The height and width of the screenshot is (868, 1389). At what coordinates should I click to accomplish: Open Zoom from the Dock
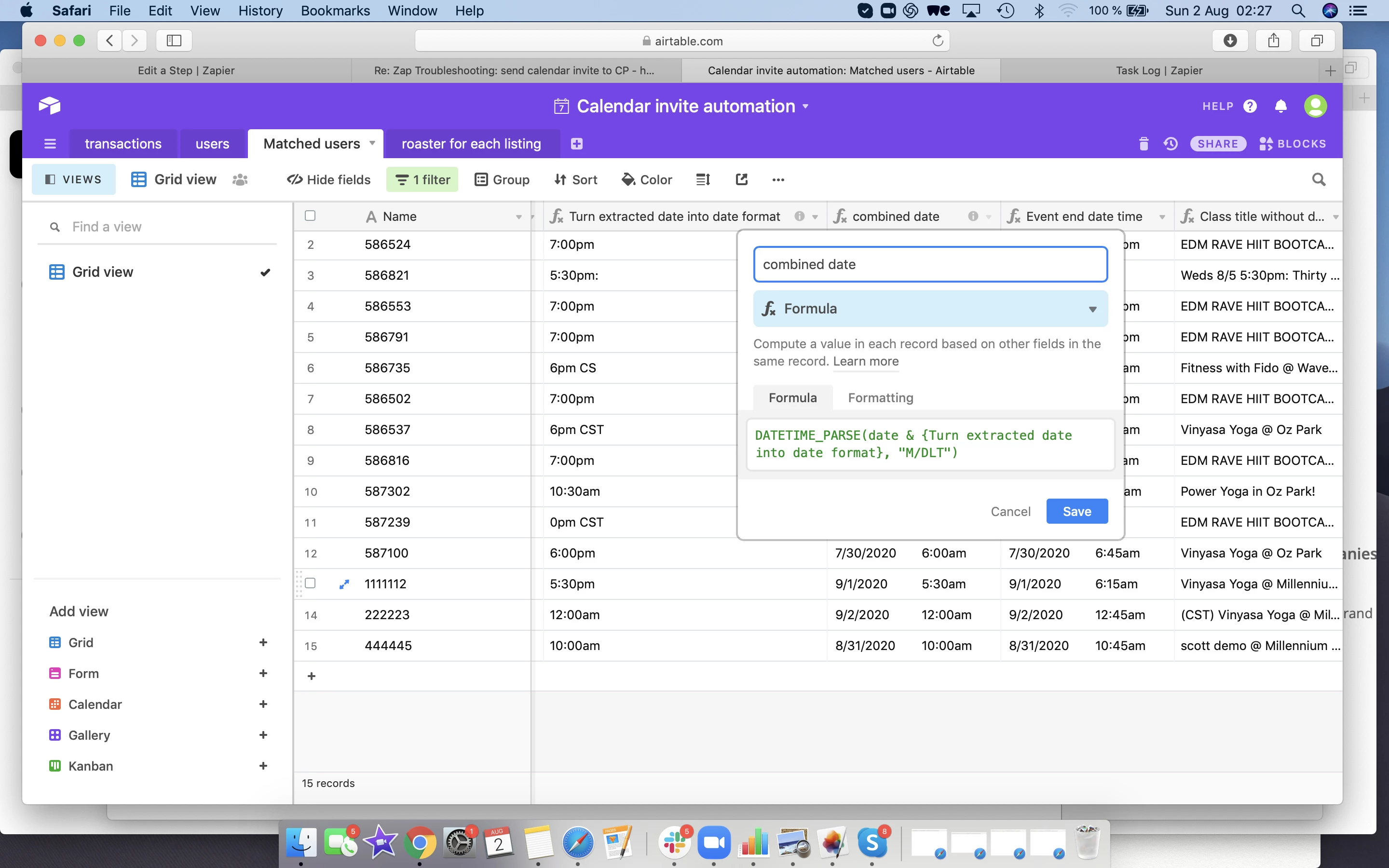click(x=714, y=842)
